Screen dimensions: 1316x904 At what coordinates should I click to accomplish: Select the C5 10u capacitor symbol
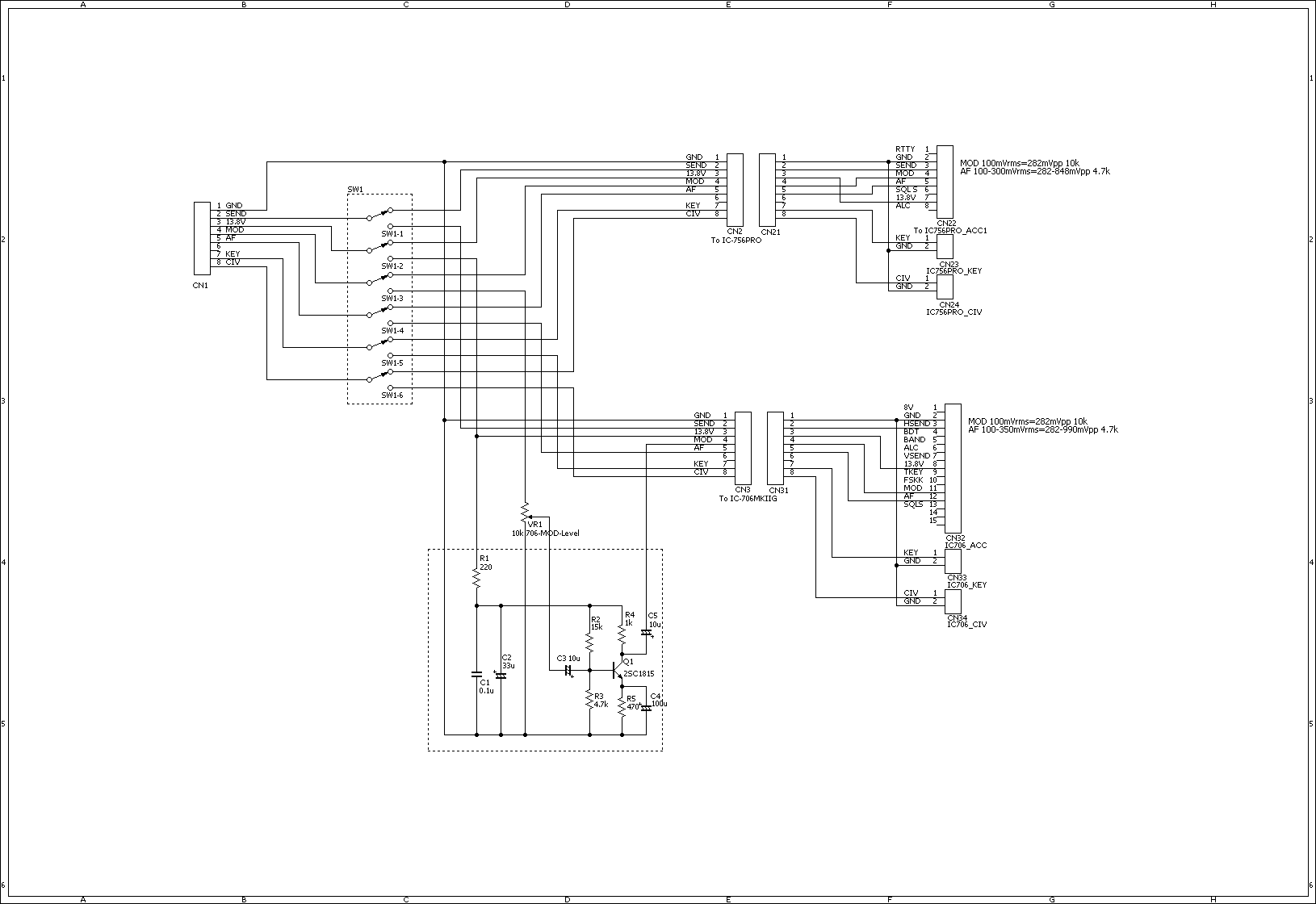pyautogui.click(x=646, y=634)
